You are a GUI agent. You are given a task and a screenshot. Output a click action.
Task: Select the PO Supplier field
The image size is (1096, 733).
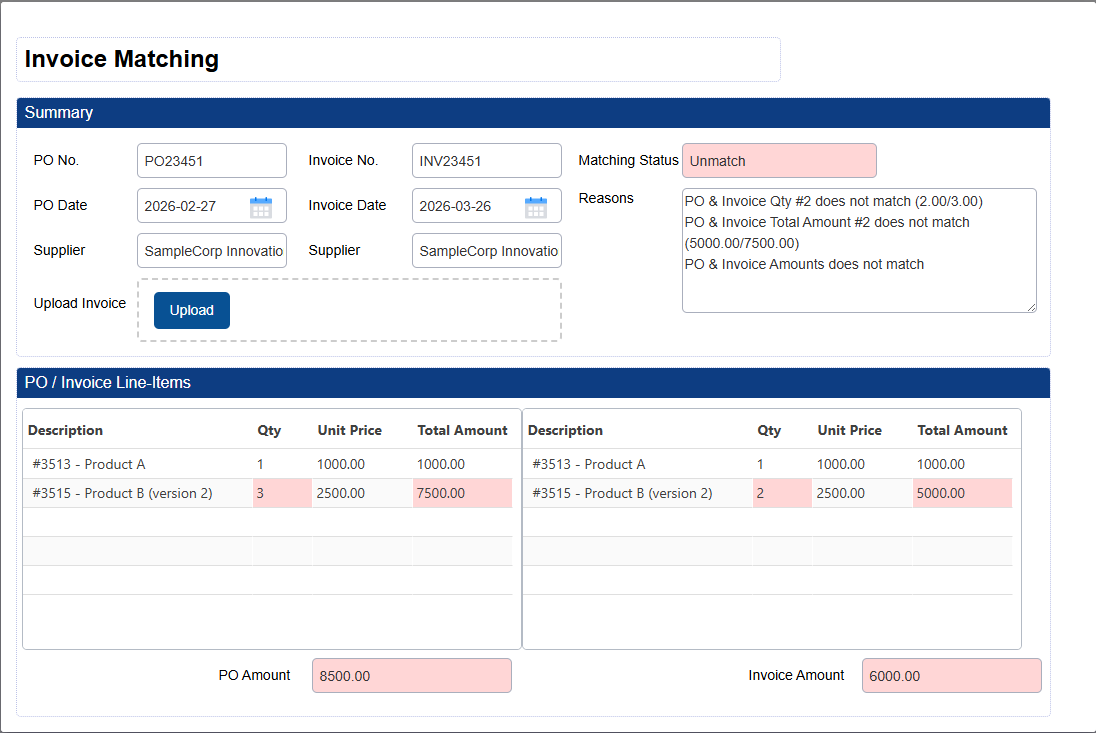click(211, 251)
